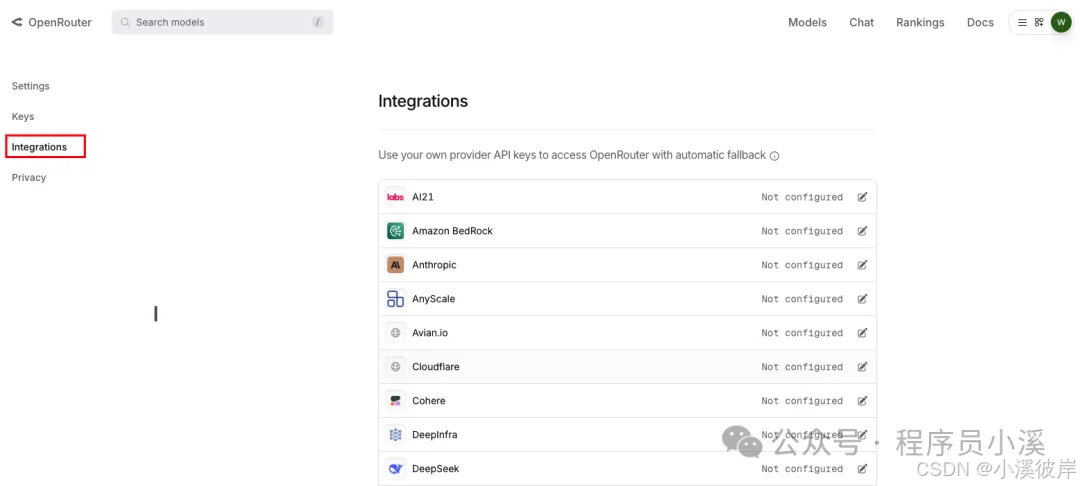The image size is (1080, 486).
Task: Click the AnyScale logo
Action: [x=395, y=299]
